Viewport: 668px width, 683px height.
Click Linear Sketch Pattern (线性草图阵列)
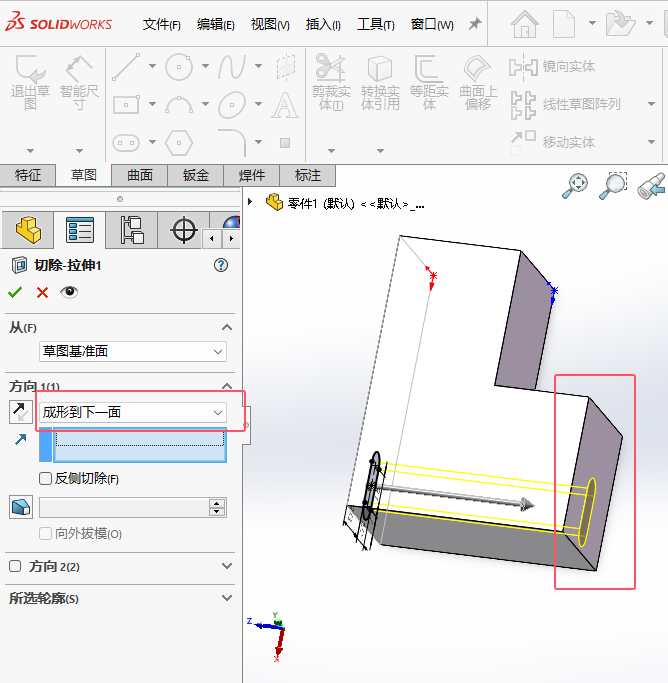(x=565, y=105)
